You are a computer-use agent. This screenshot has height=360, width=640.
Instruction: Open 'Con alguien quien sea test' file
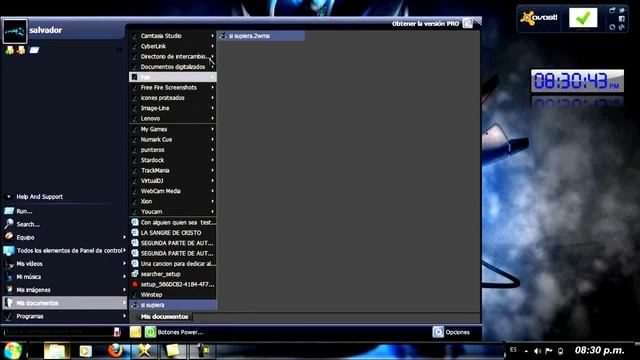[x=173, y=222]
